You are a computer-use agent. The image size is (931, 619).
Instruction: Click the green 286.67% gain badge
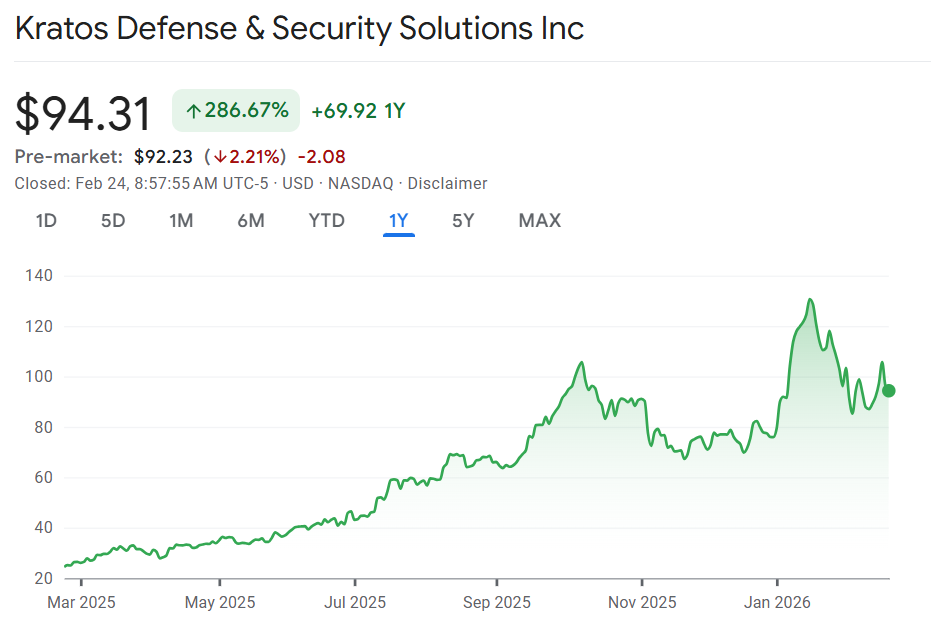pyautogui.click(x=236, y=110)
